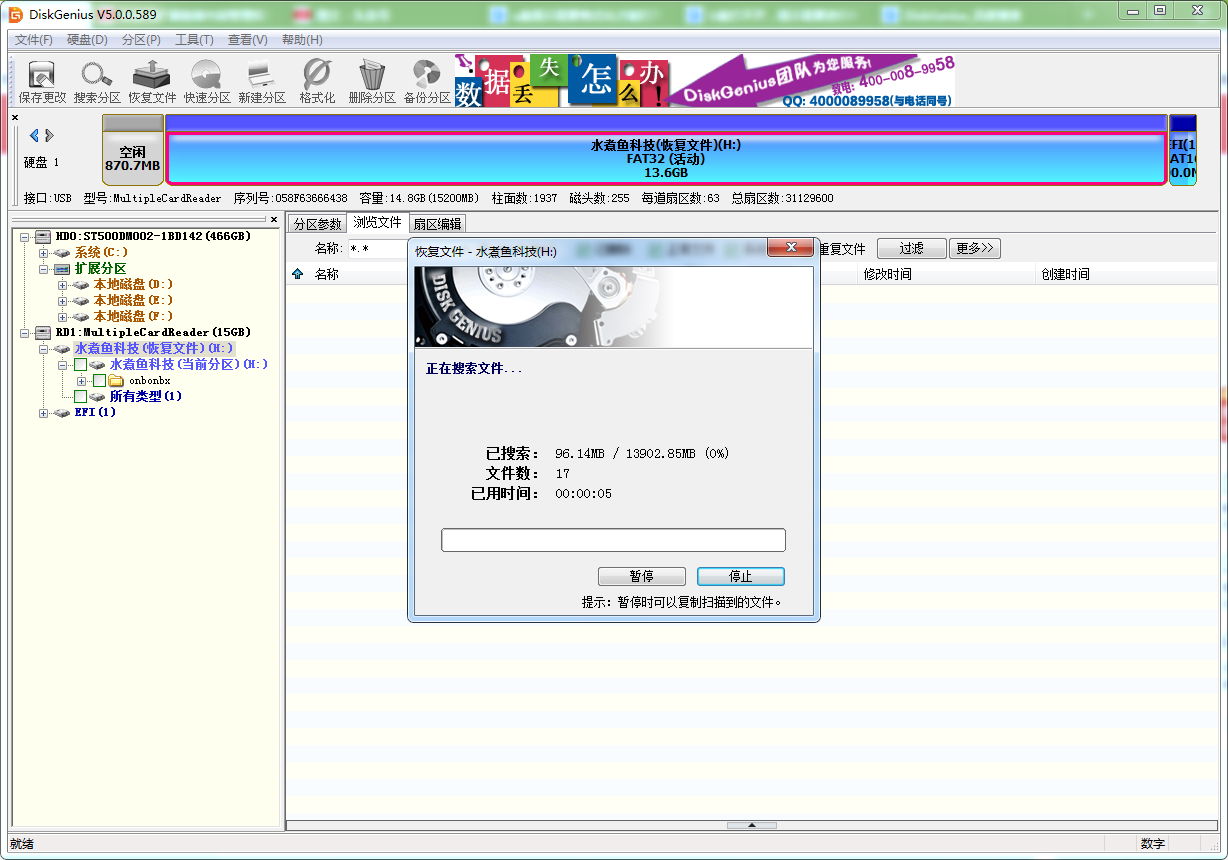Sort by the 名称 column header

click(x=326, y=274)
